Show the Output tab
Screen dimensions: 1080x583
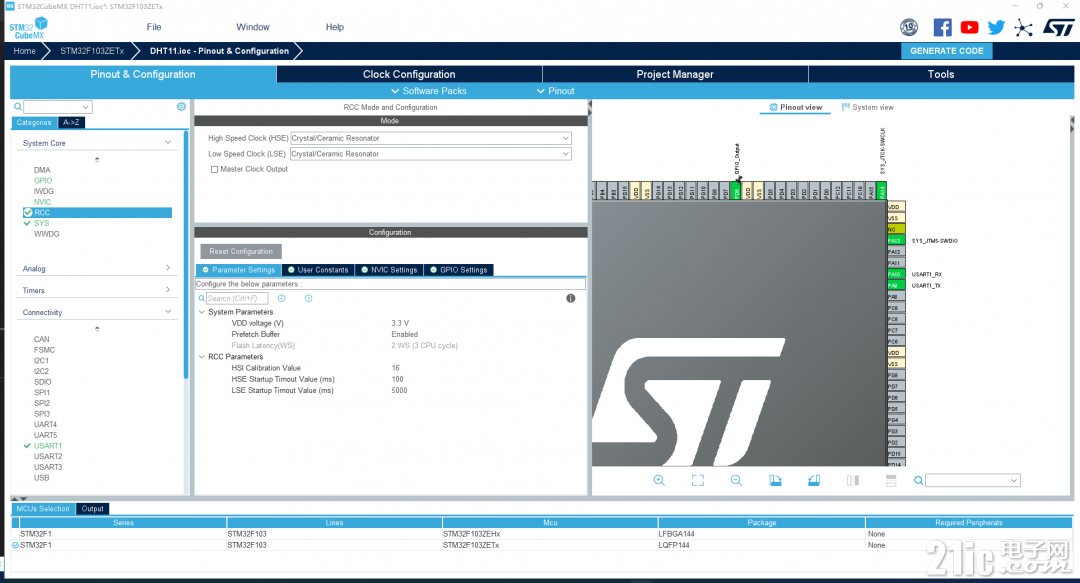(x=92, y=509)
